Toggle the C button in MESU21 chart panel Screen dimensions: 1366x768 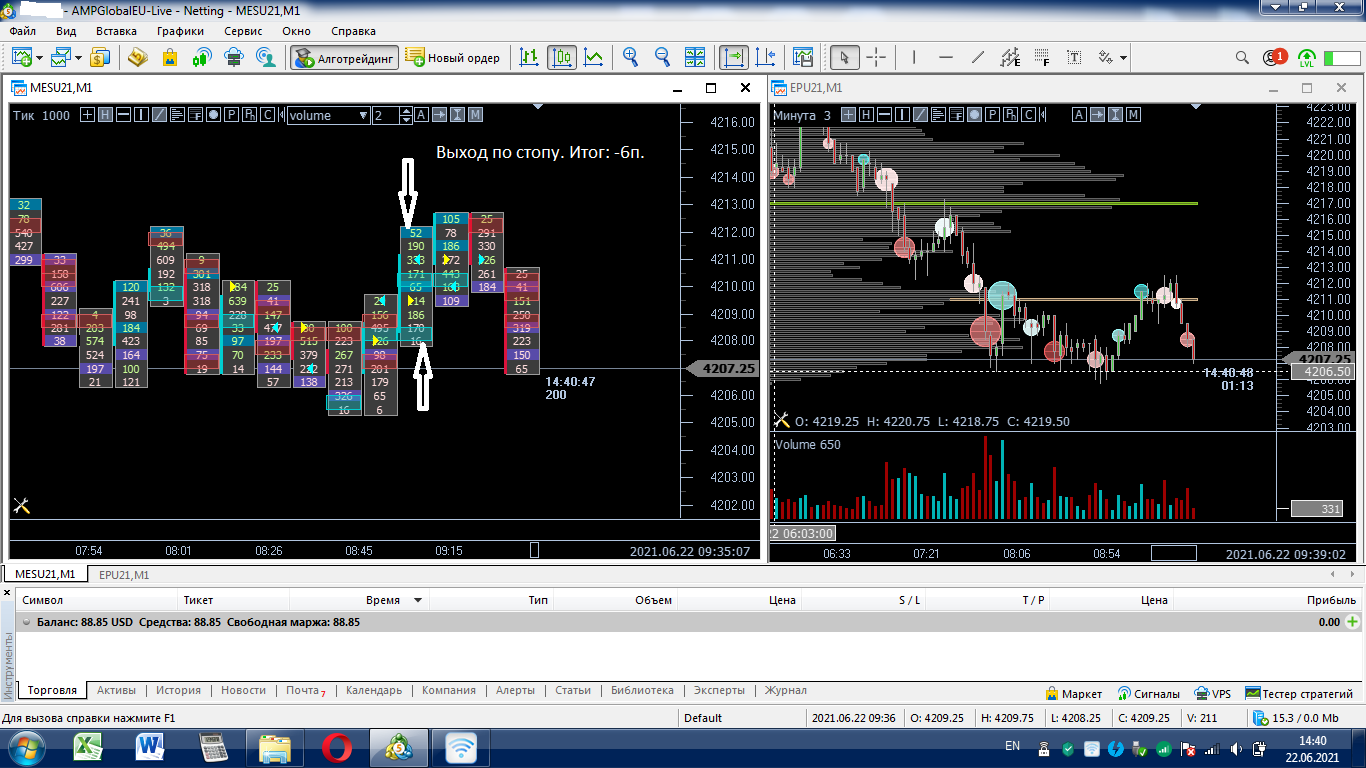[x=267, y=115]
